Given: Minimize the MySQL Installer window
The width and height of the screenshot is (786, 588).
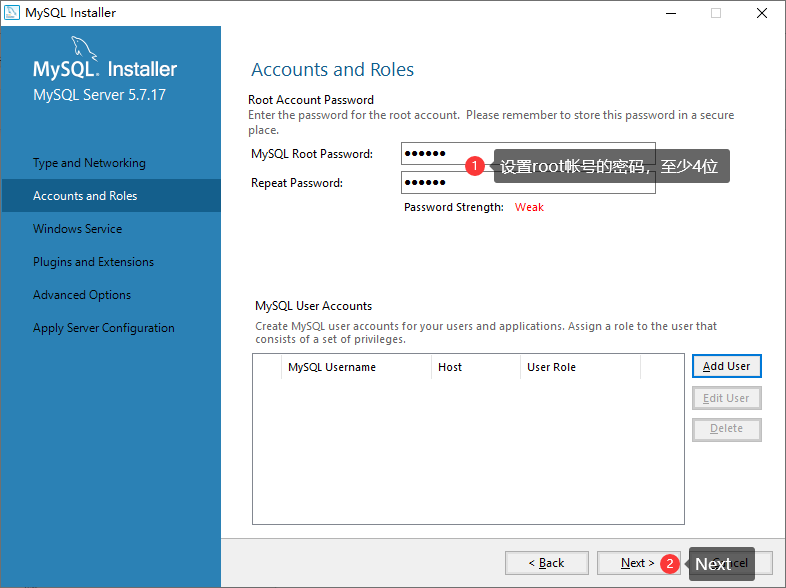Looking at the screenshot, I should (x=671, y=13).
